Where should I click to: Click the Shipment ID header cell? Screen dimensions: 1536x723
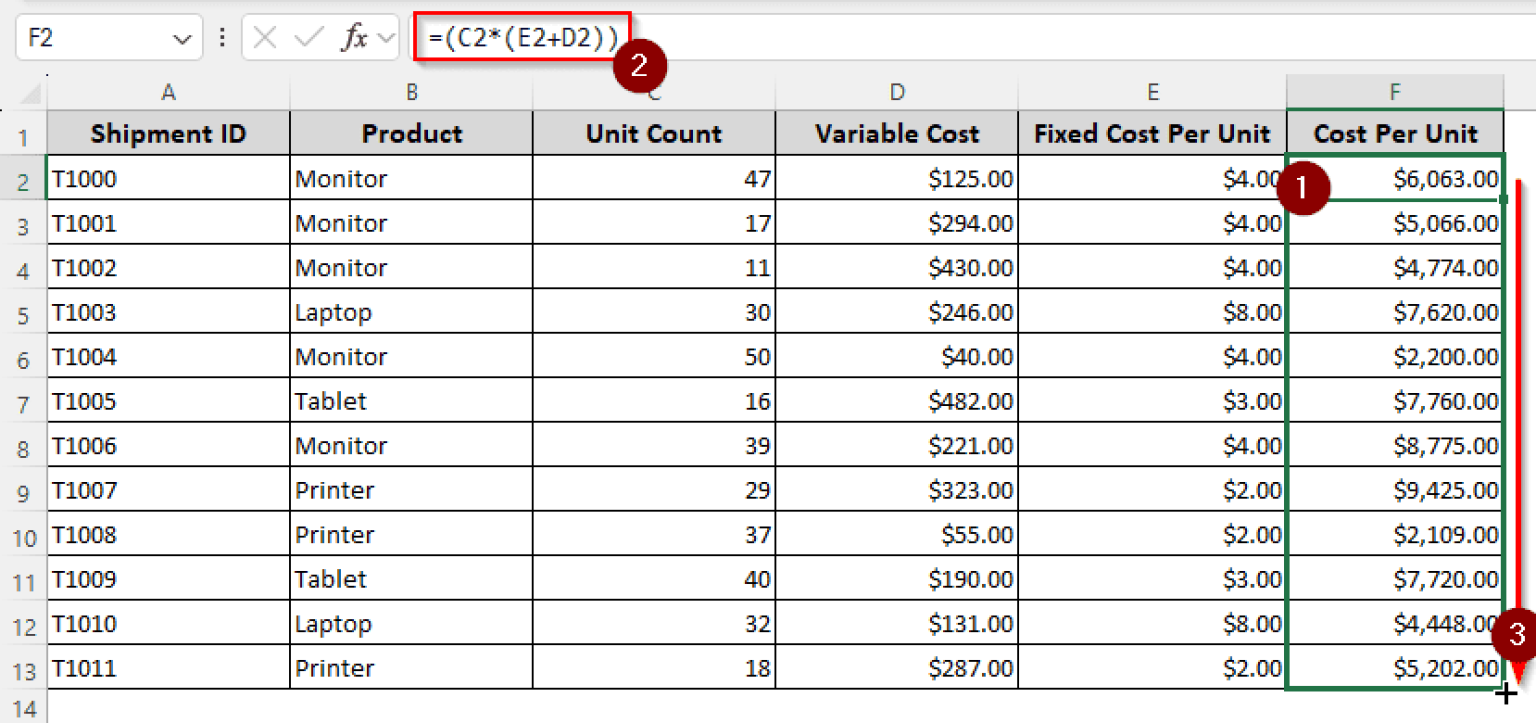168,134
